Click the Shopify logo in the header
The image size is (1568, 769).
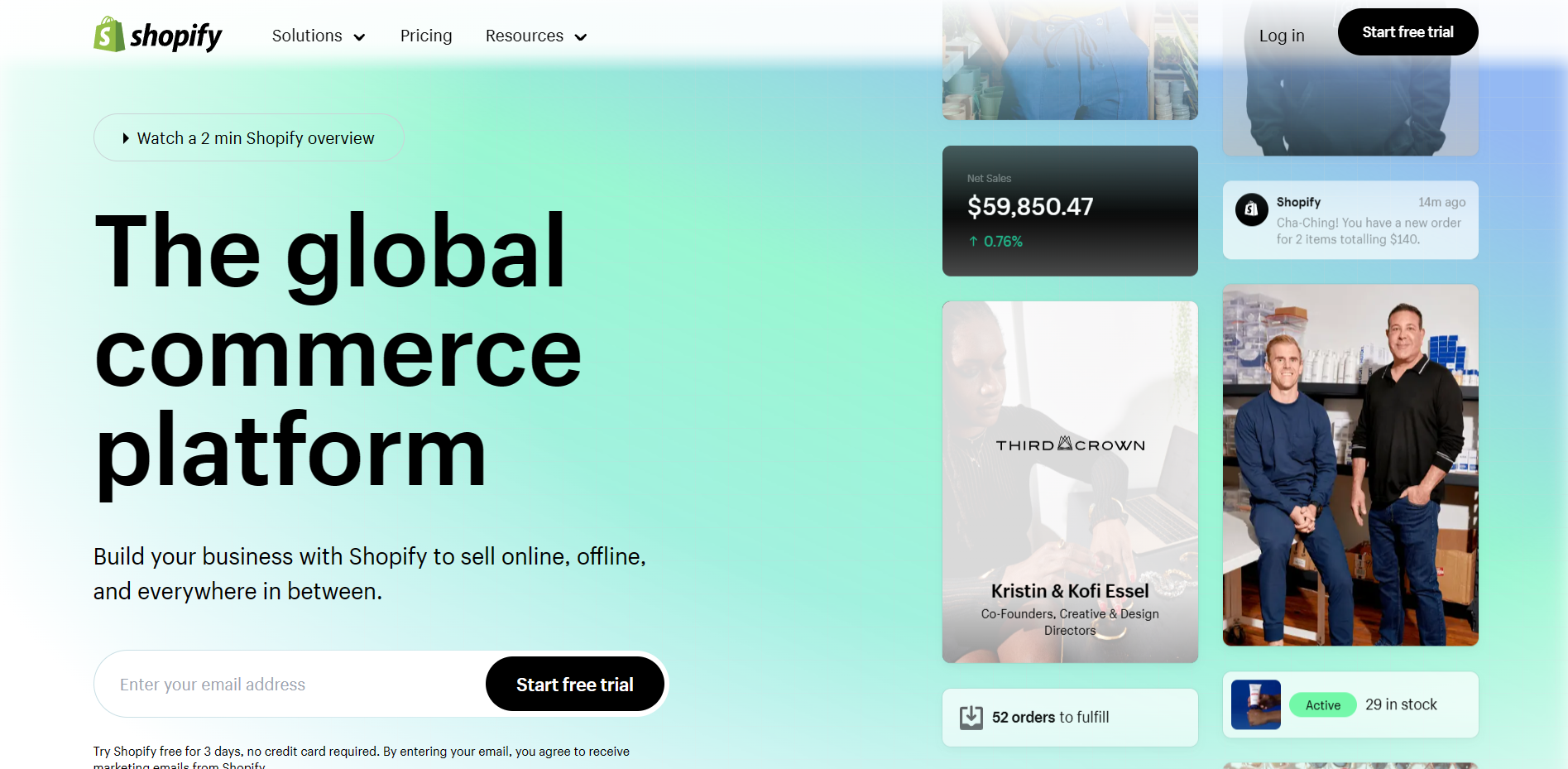point(158,35)
